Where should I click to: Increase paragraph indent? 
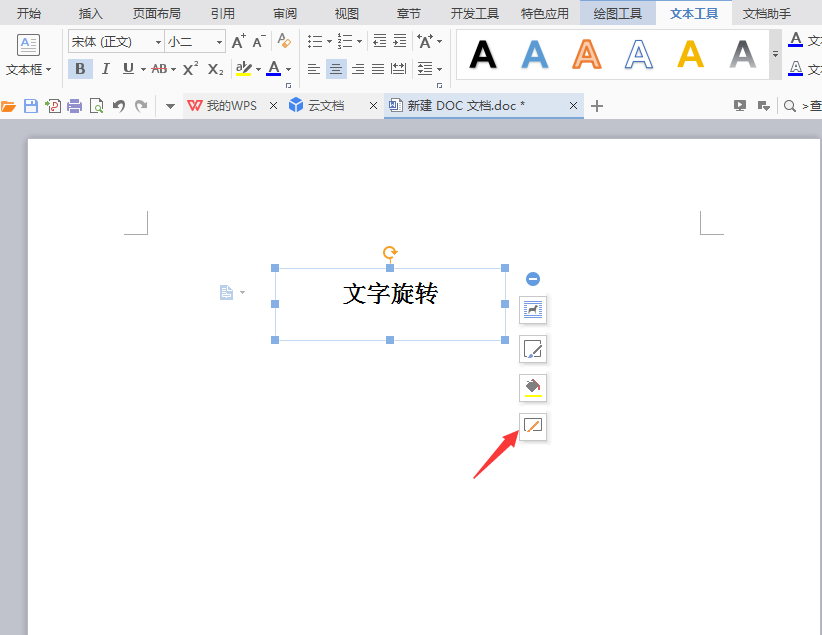coord(400,41)
